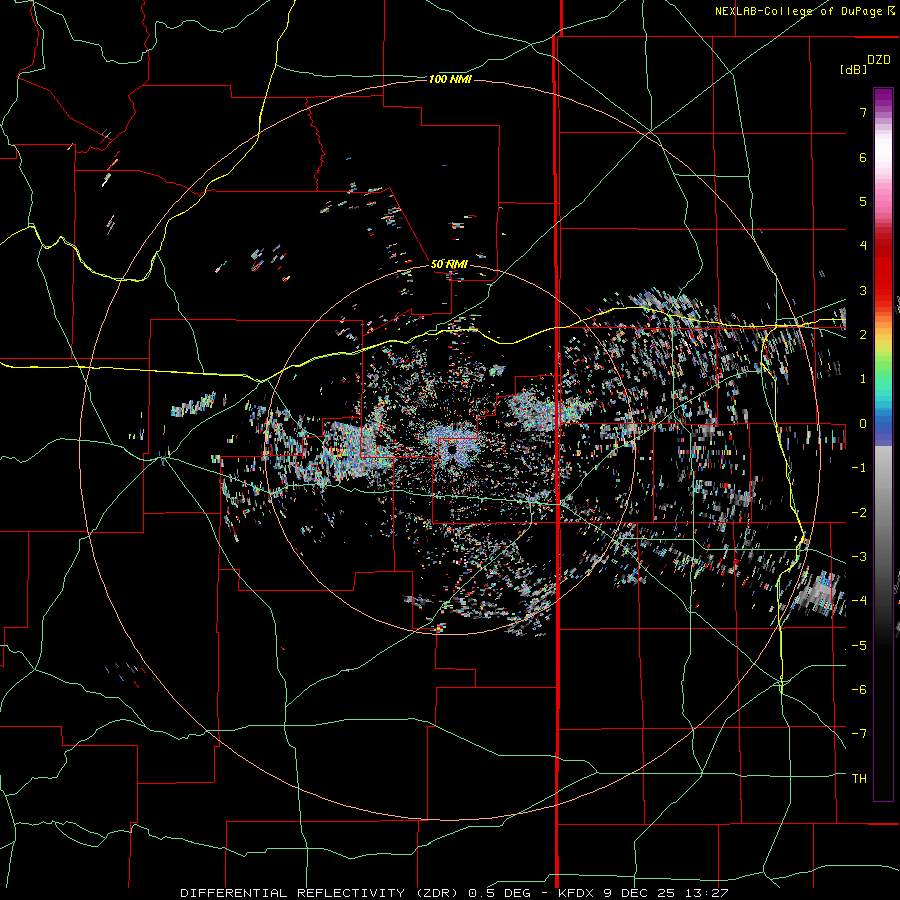The image size is (900, 900).
Task: Click the color scale value -7
Action: pyautogui.click(x=859, y=734)
